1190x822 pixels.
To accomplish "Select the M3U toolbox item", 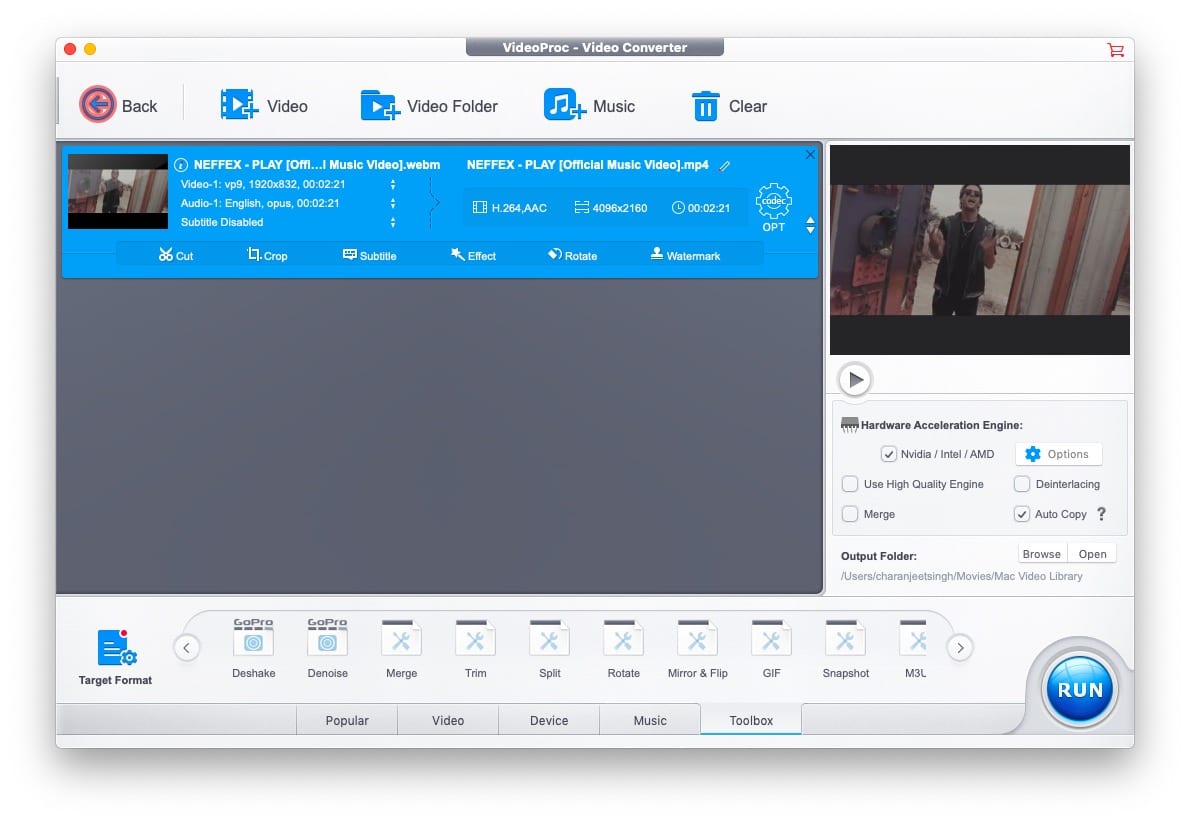I will pyautogui.click(x=915, y=648).
